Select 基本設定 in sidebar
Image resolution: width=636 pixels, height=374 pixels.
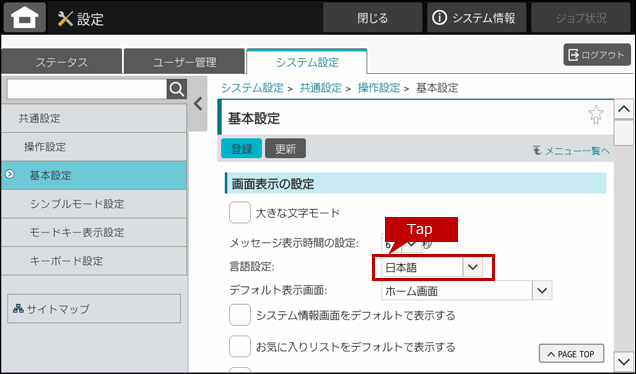(94, 175)
